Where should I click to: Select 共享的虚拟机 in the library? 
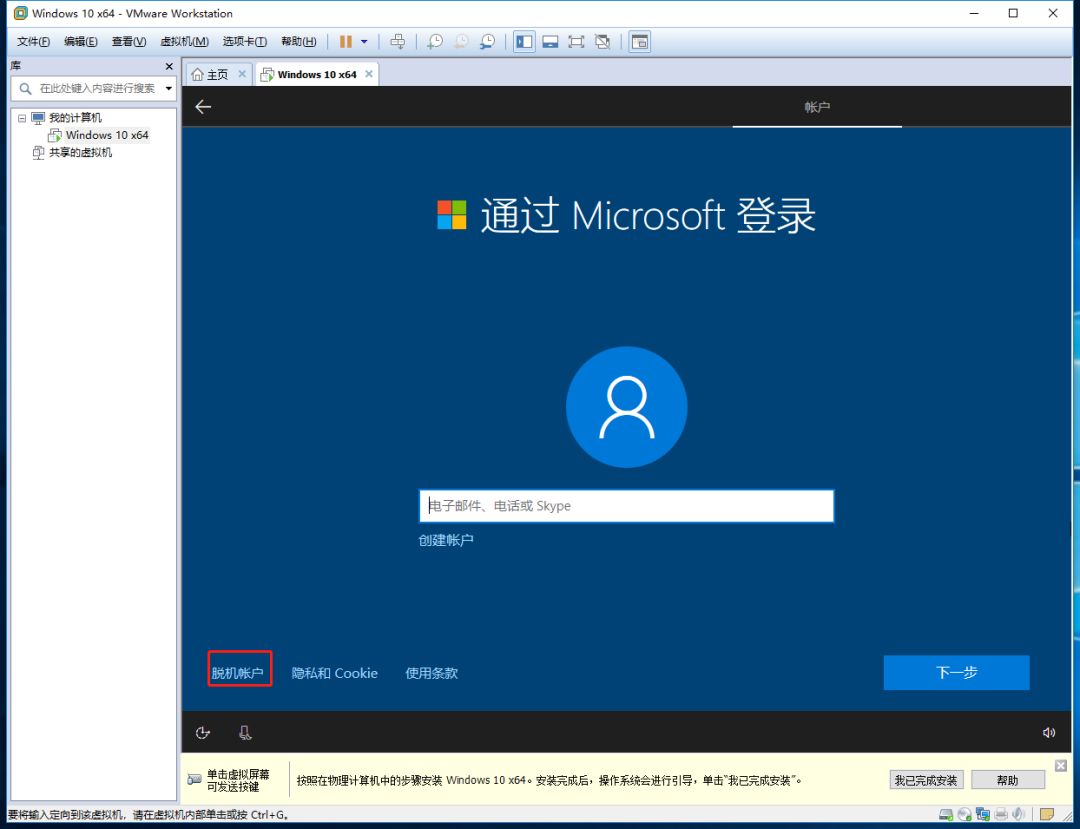click(x=80, y=152)
